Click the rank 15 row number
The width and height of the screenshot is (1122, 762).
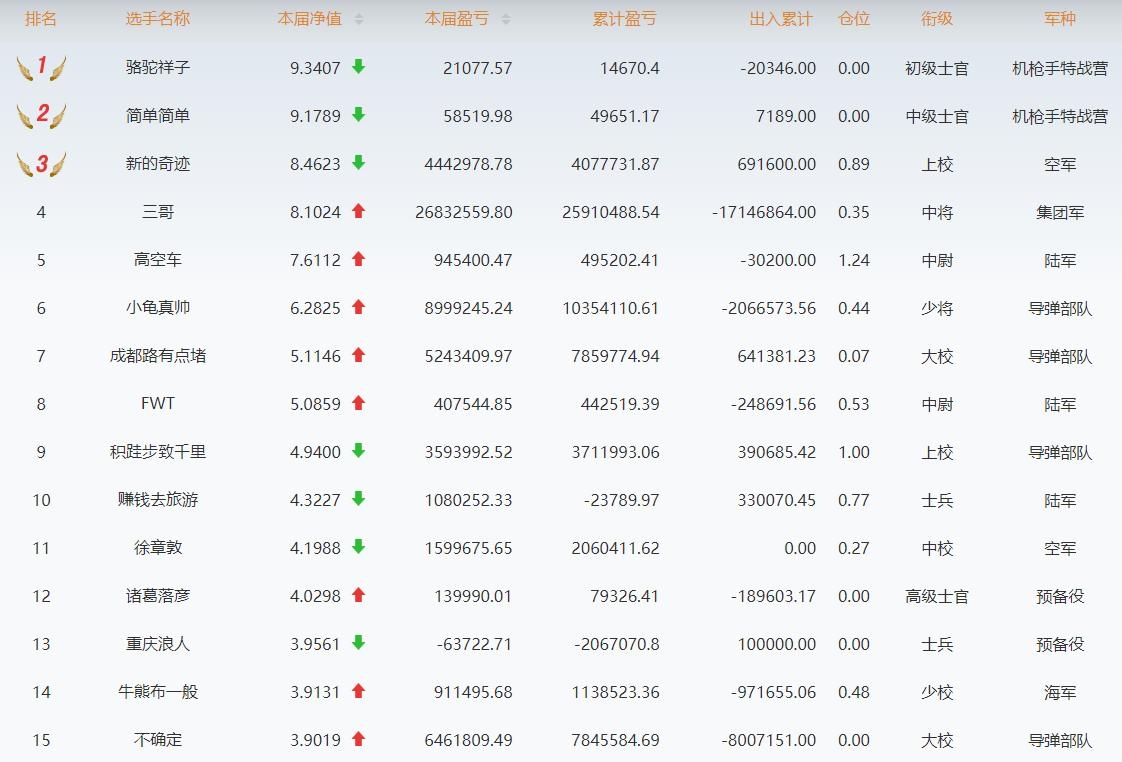click(x=41, y=740)
